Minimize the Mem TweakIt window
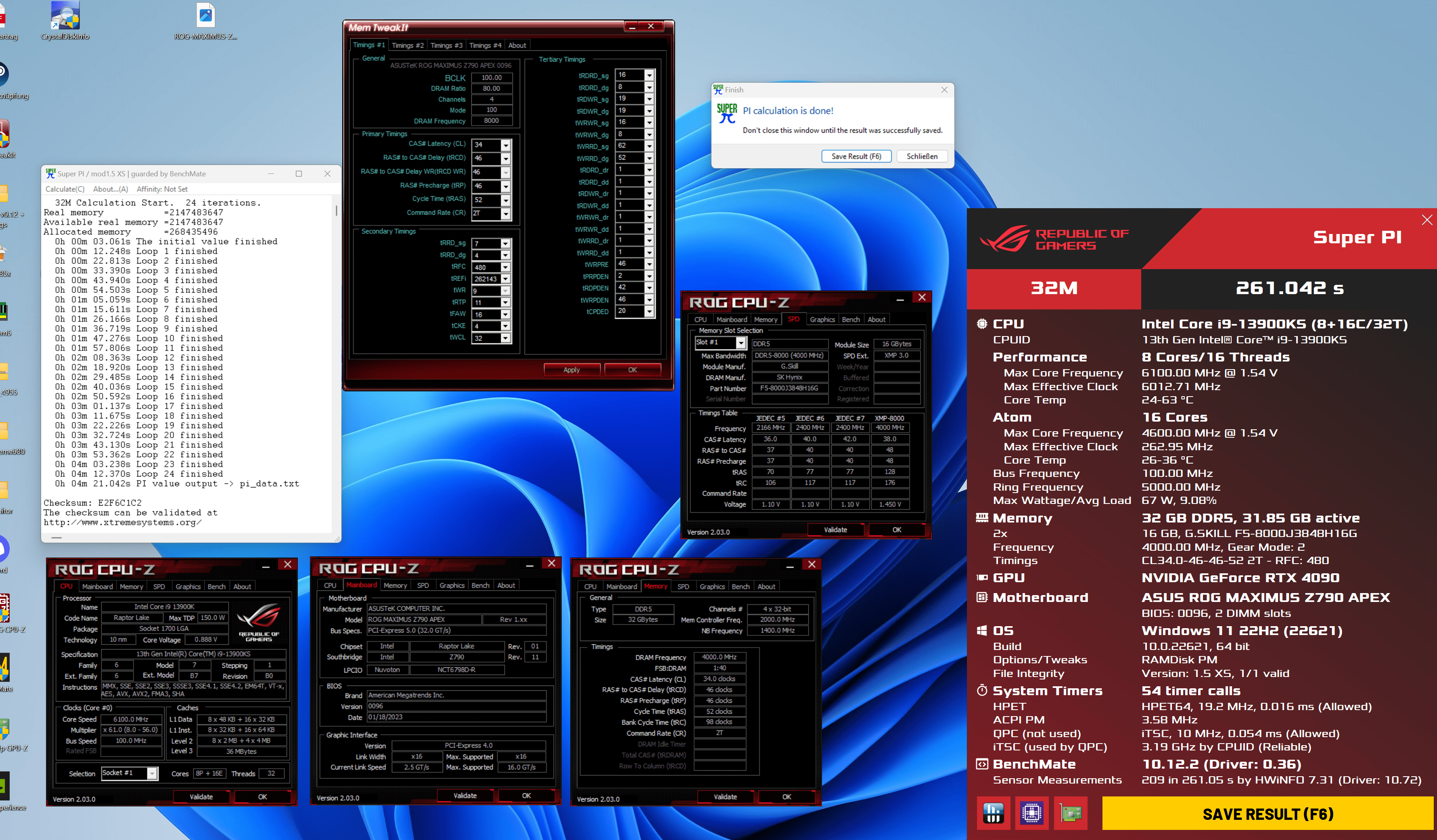 click(x=632, y=26)
